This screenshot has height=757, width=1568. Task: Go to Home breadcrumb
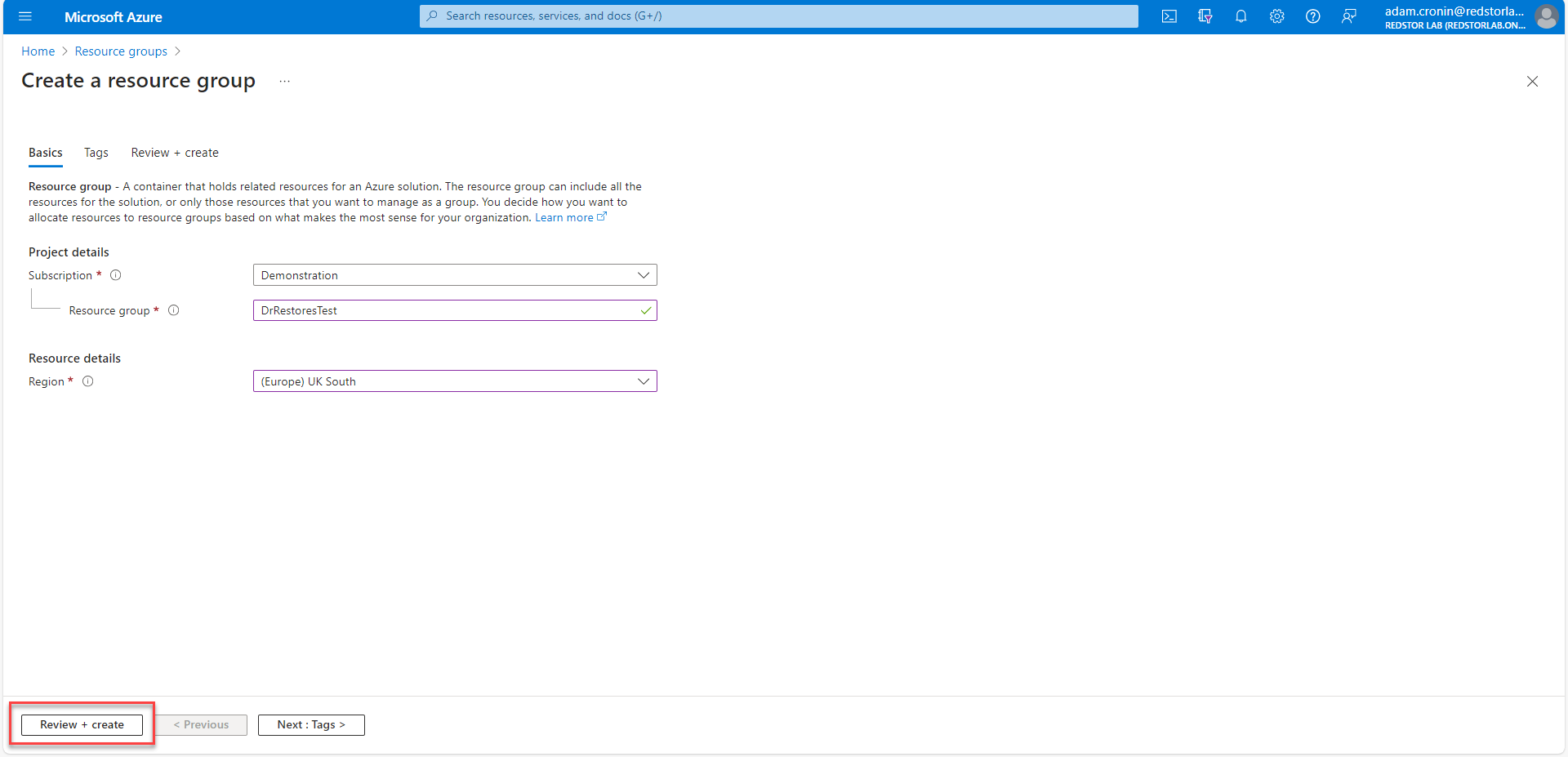38,51
